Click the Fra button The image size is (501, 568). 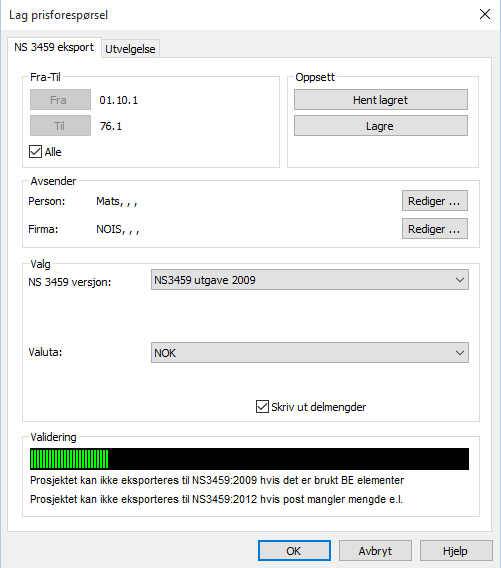tap(60, 100)
